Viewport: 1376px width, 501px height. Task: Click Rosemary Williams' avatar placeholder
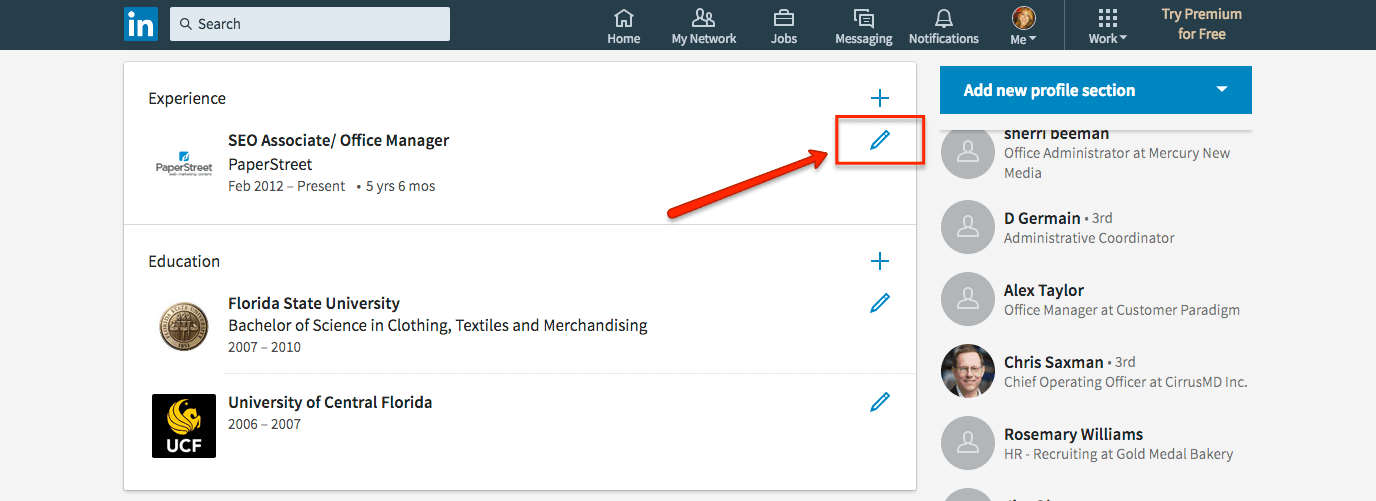click(x=968, y=443)
